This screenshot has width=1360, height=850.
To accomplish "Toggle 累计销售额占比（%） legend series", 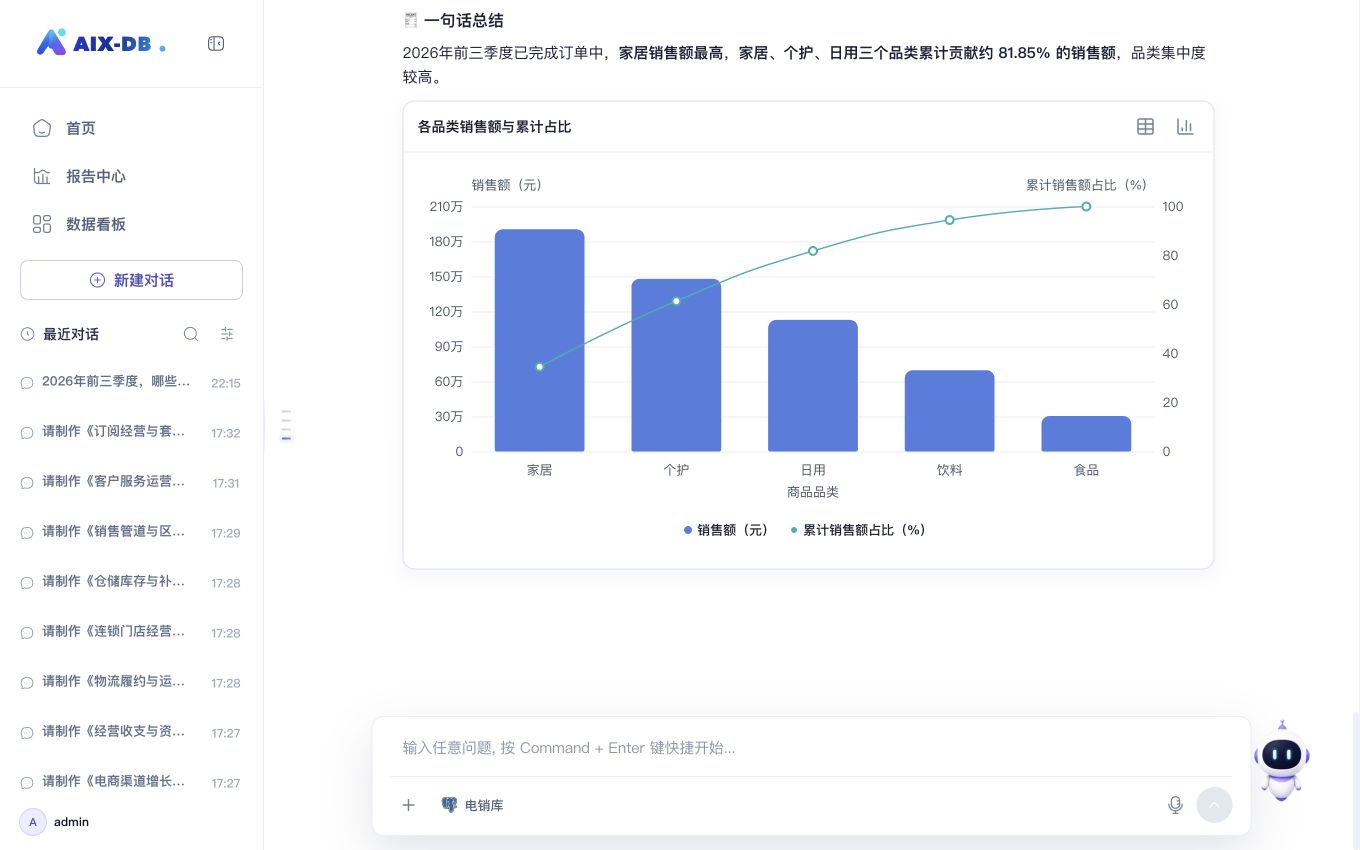I will pyautogui.click(x=858, y=530).
